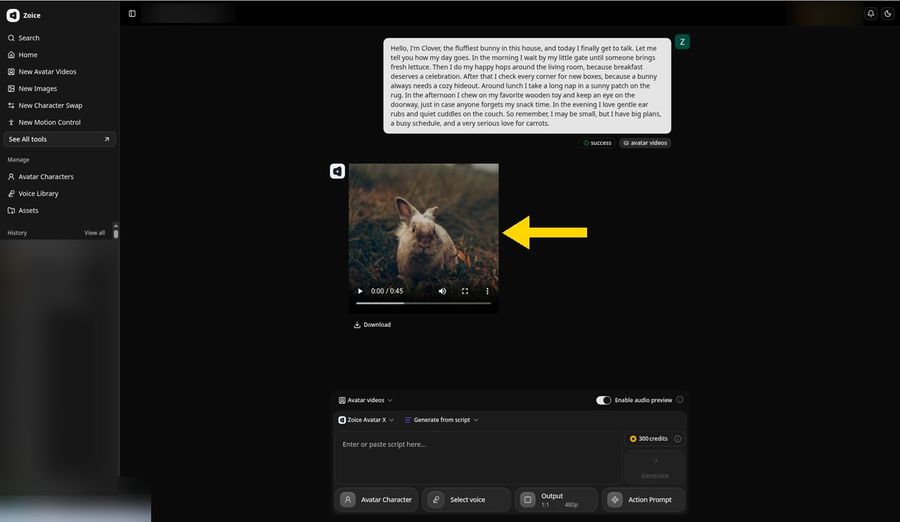Open the Action Prompt option
Screen dimensions: 900x522
pyautogui.click(x=643, y=500)
